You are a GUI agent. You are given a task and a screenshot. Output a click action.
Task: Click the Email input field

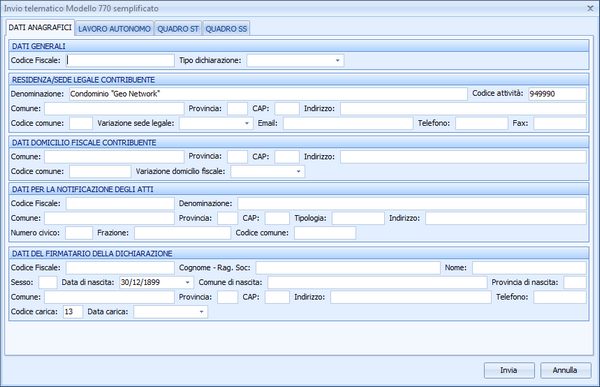point(348,123)
